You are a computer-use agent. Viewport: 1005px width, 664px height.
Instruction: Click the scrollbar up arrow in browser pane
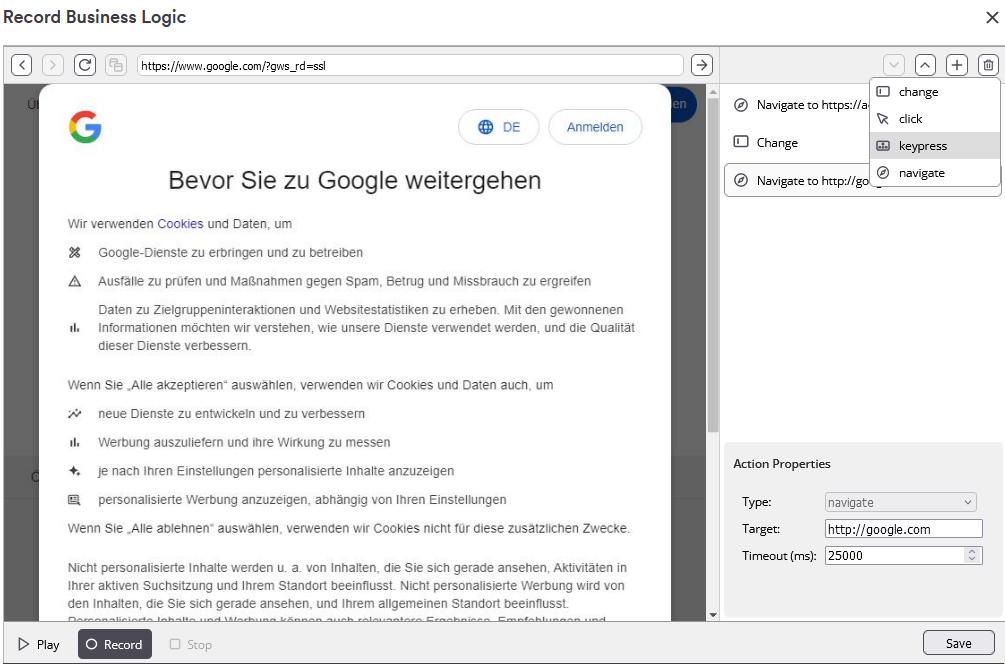[x=713, y=92]
